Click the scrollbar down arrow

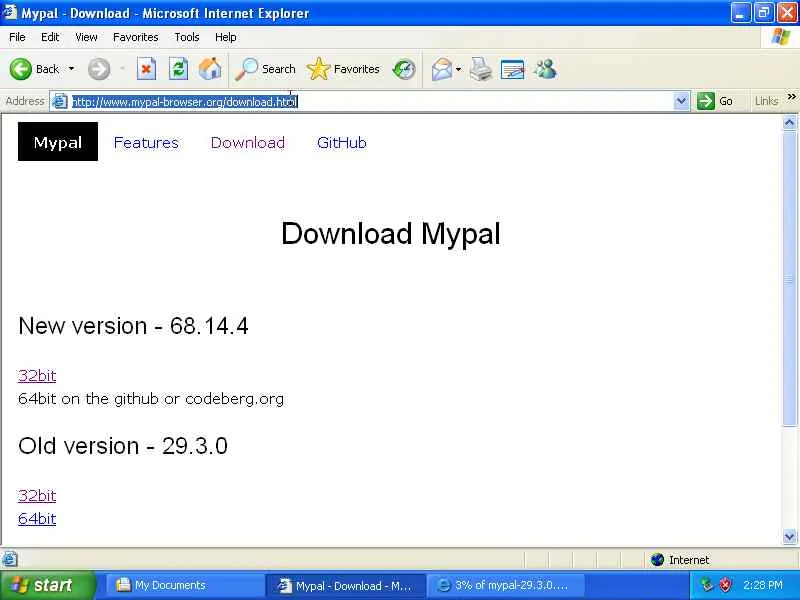click(789, 536)
